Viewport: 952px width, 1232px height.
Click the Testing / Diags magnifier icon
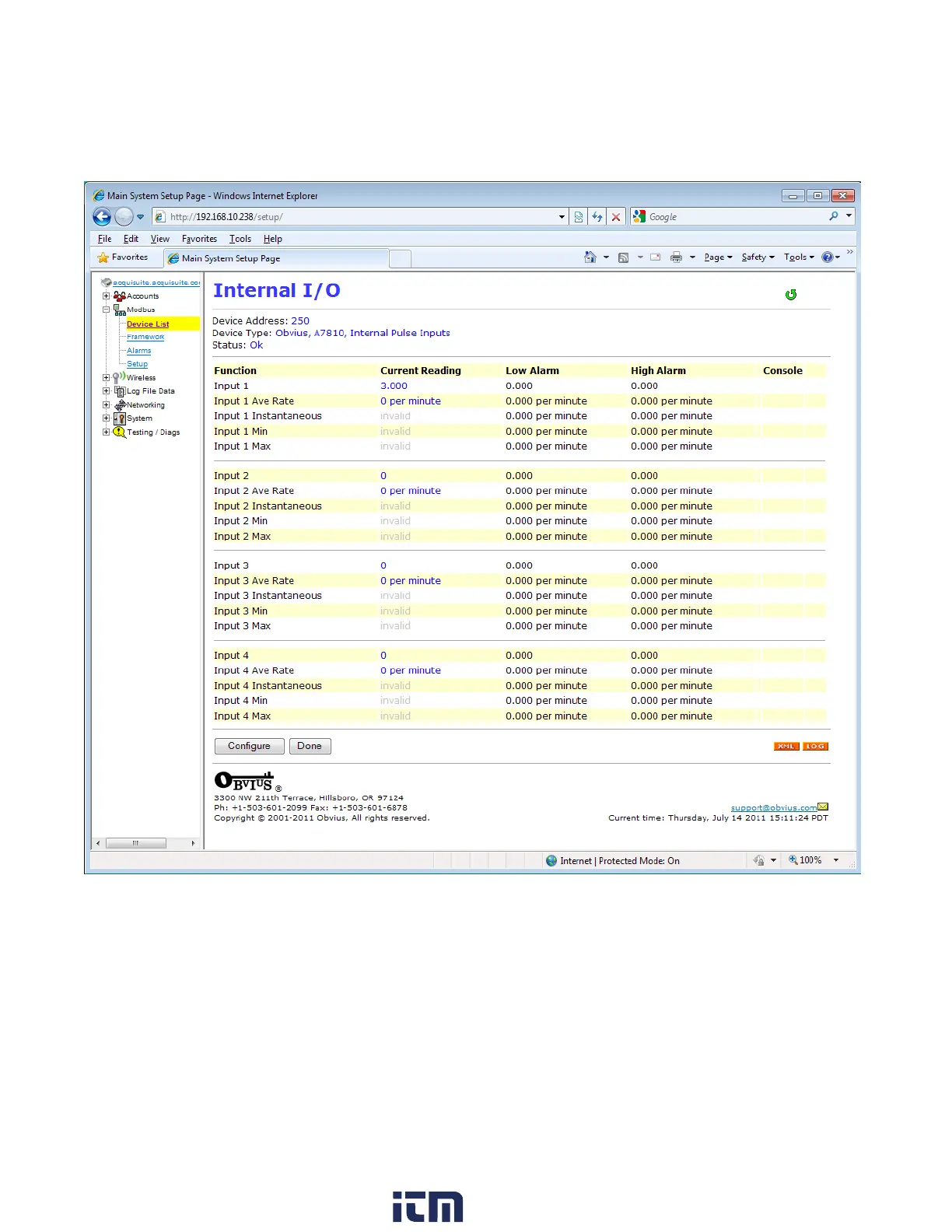[x=120, y=432]
